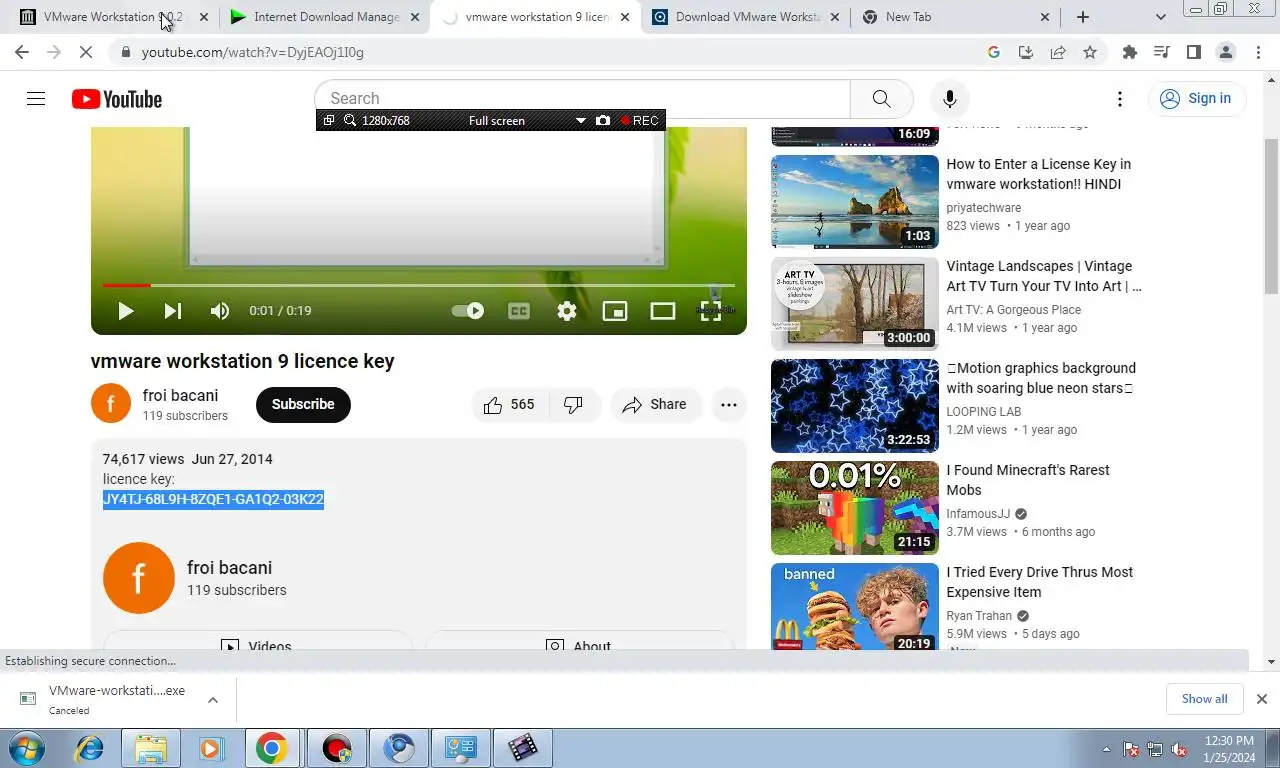Open Chrome extensions puzzle icon
Viewport: 1280px width, 768px height.
(1130, 52)
